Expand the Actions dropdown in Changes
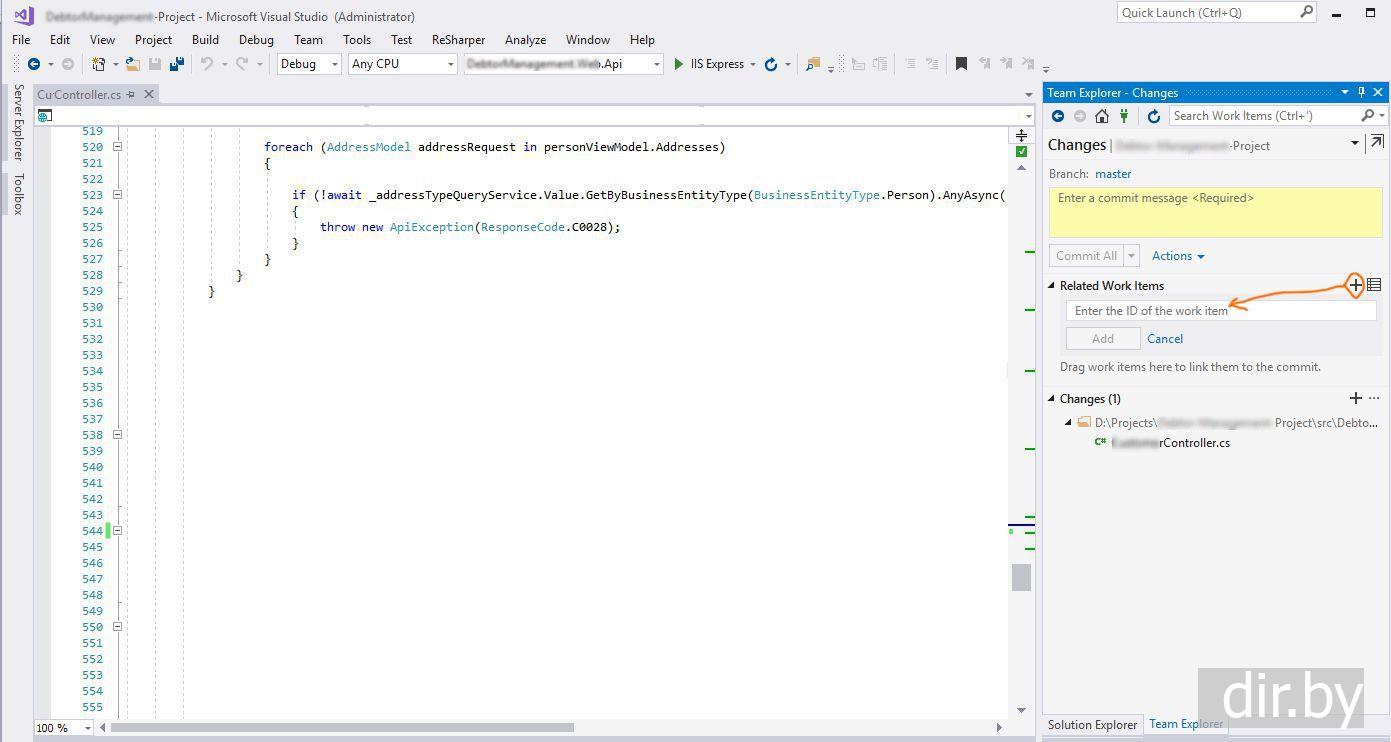Screen dimensions: 1391x742 tap(1178, 256)
